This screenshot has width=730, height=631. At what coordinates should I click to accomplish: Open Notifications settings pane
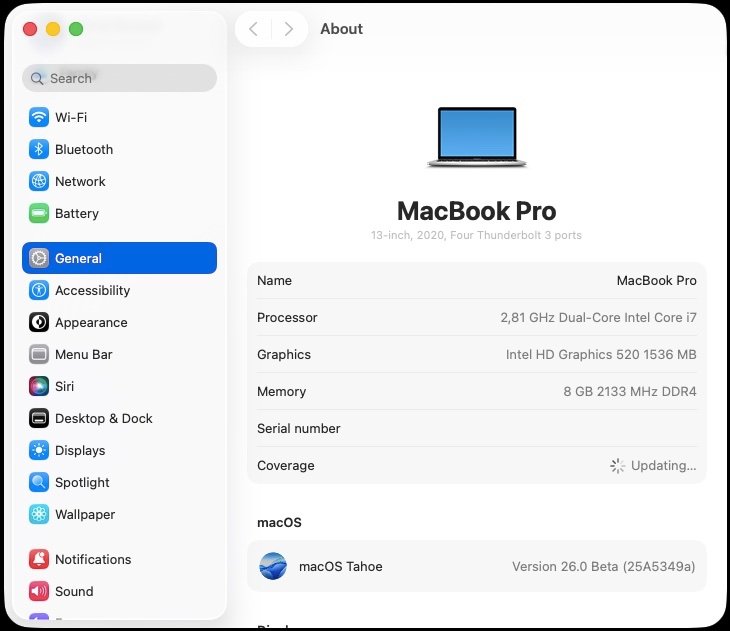pyautogui.click(x=119, y=559)
